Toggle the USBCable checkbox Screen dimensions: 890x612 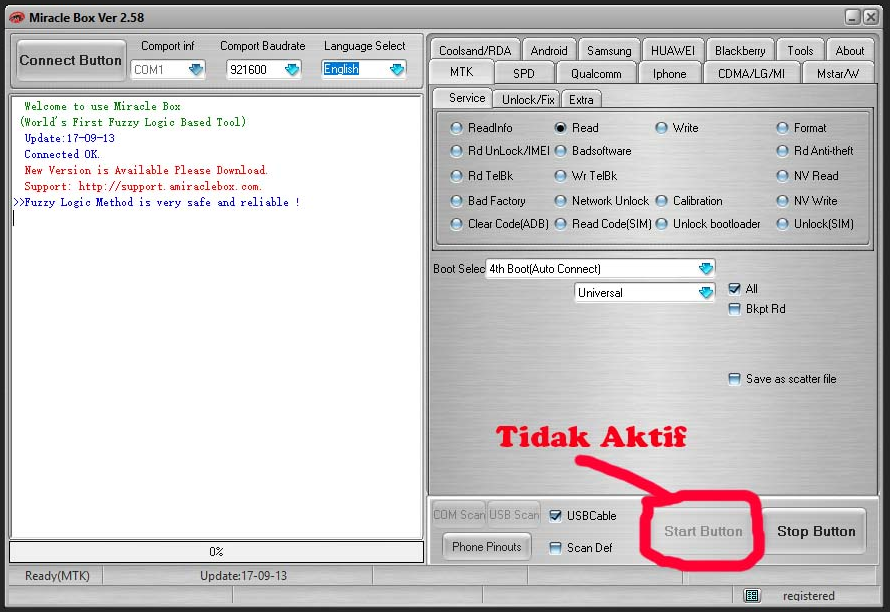[556, 515]
